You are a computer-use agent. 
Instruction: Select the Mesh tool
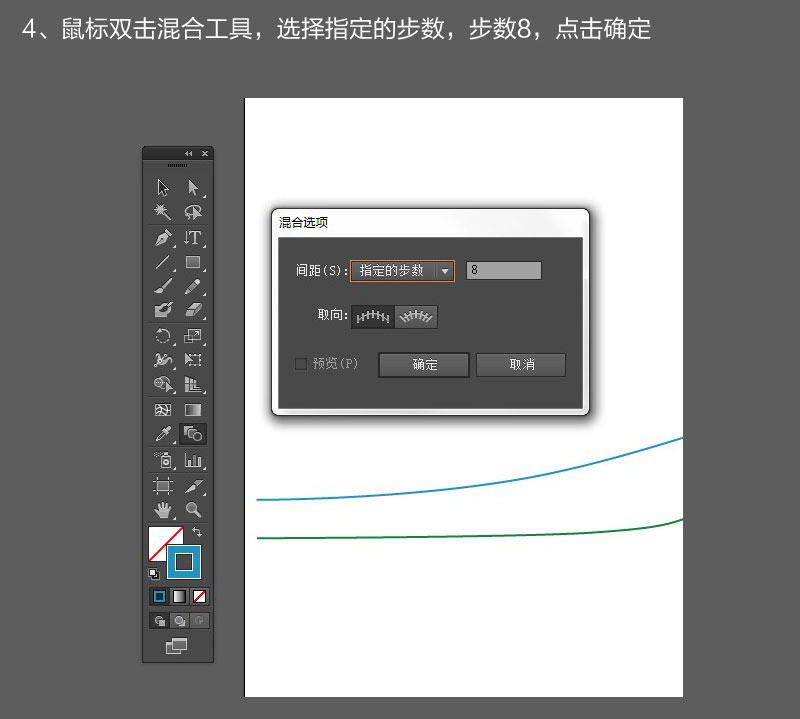click(x=163, y=410)
